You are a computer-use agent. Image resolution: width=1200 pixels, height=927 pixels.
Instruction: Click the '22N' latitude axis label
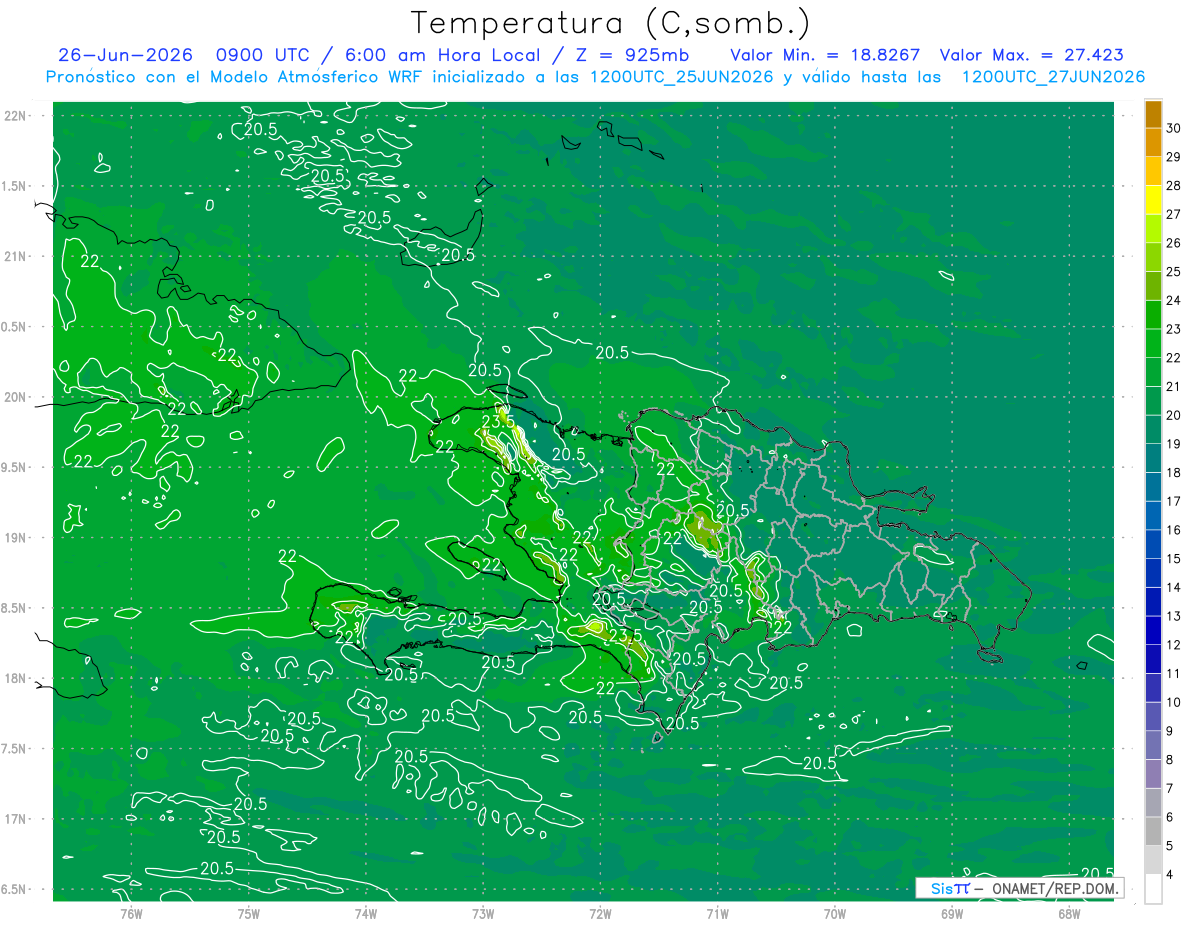(17, 115)
